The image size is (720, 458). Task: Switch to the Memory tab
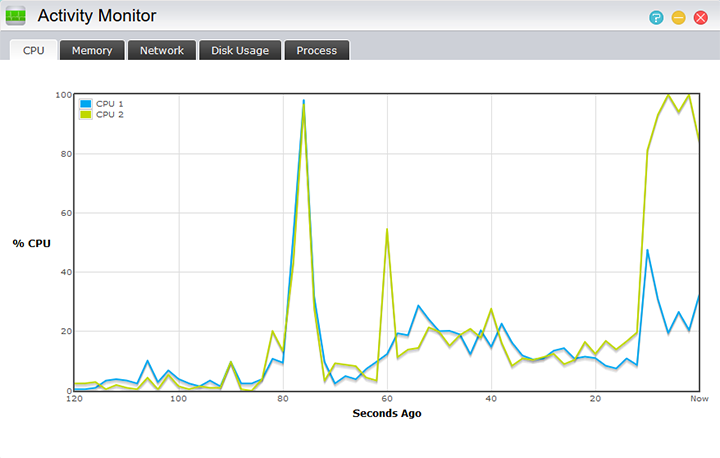[x=91, y=50]
